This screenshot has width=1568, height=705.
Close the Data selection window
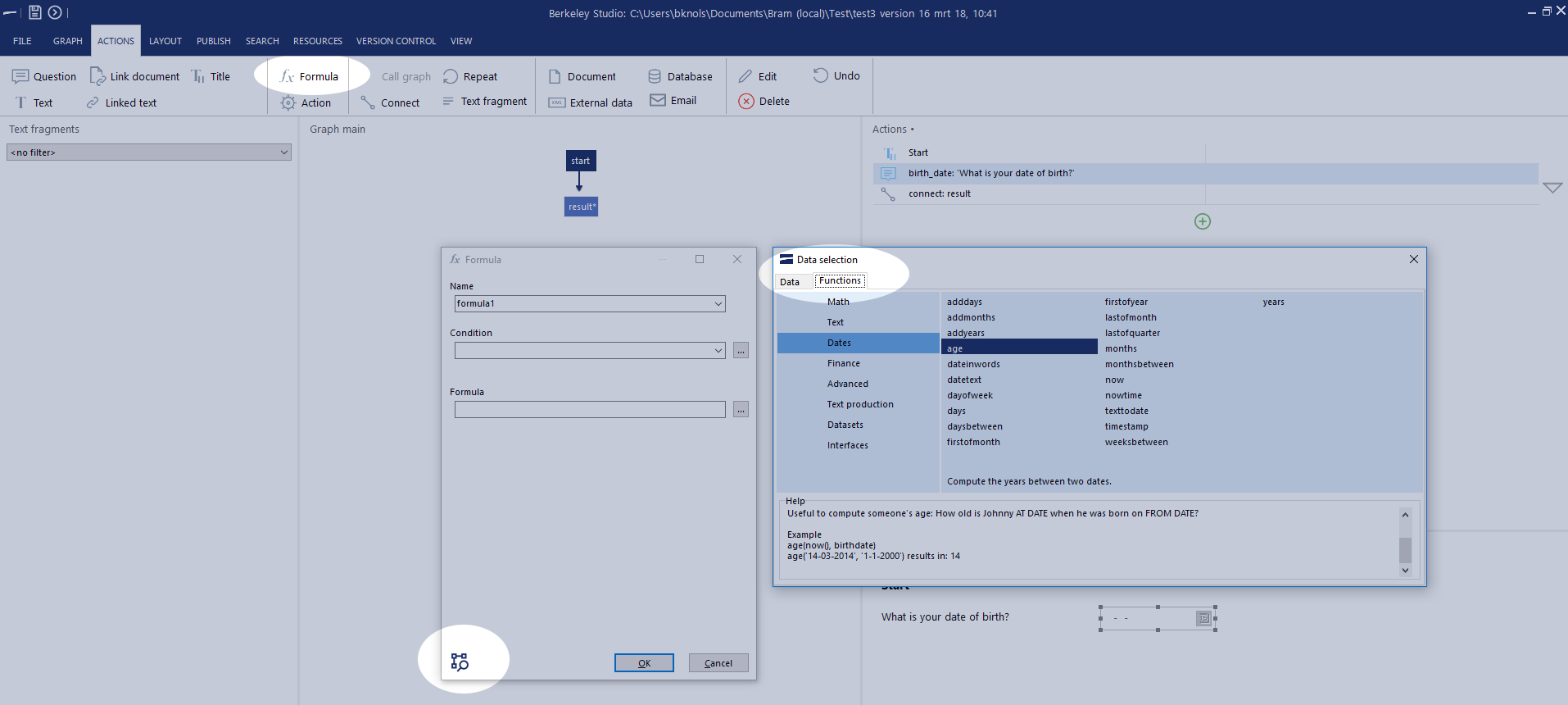pyautogui.click(x=1414, y=259)
